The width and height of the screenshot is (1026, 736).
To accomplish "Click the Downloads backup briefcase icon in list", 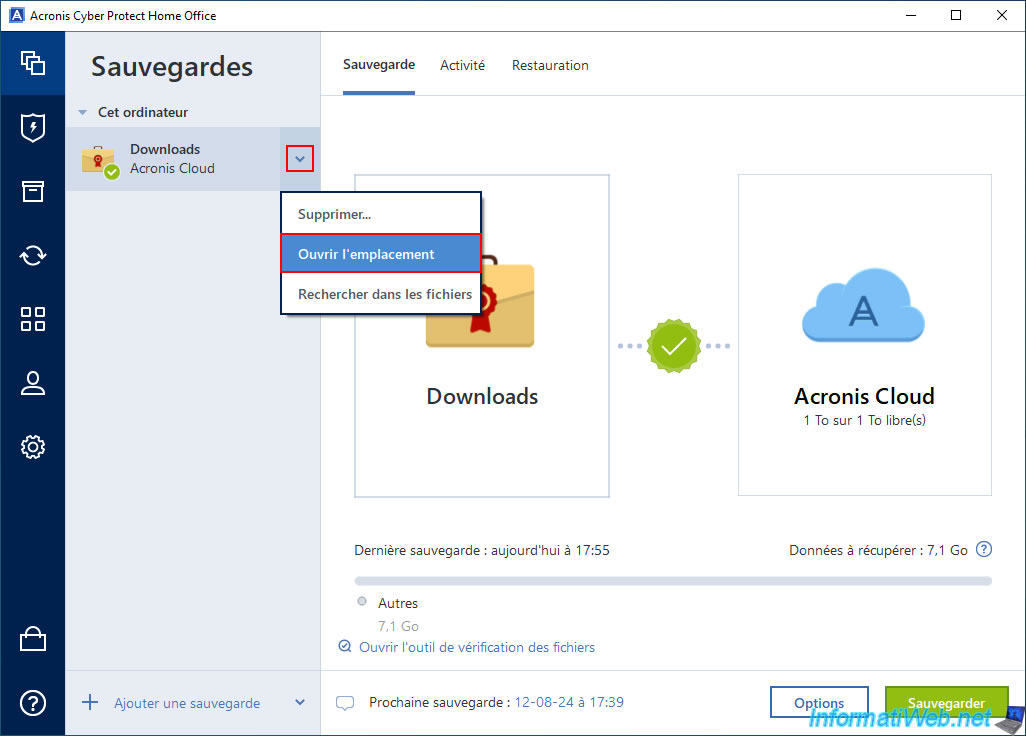I will 100,162.
